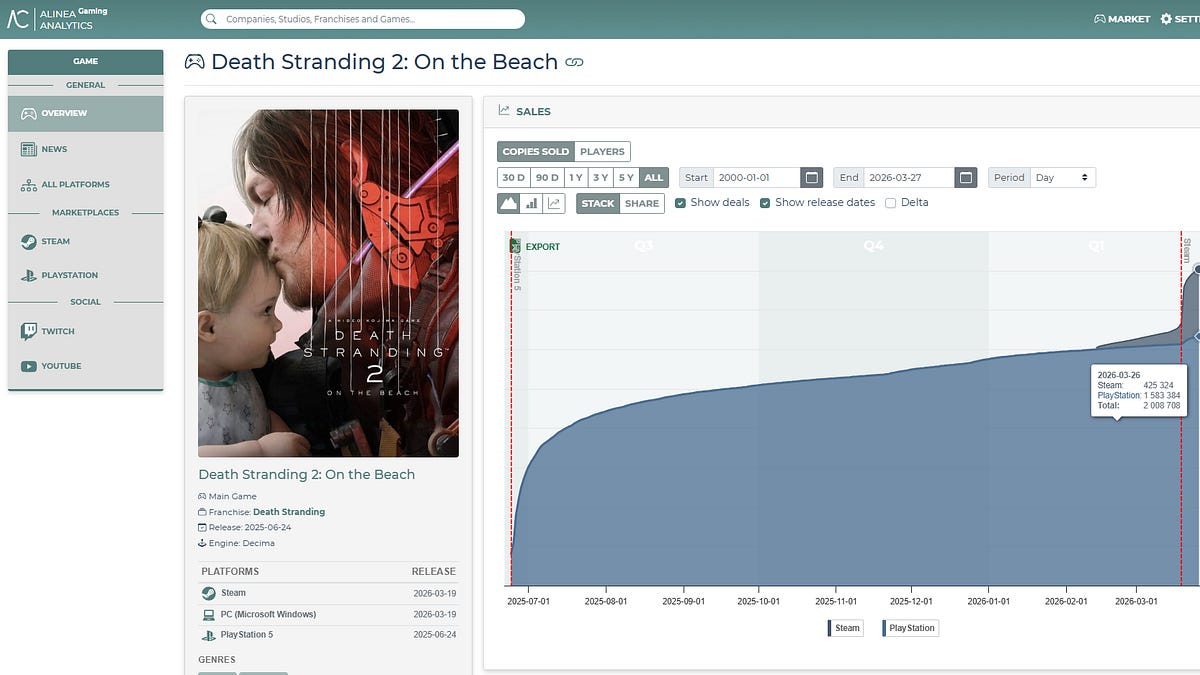Select the Copies Sold metric button
1200x675 pixels.
click(x=536, y=151)
